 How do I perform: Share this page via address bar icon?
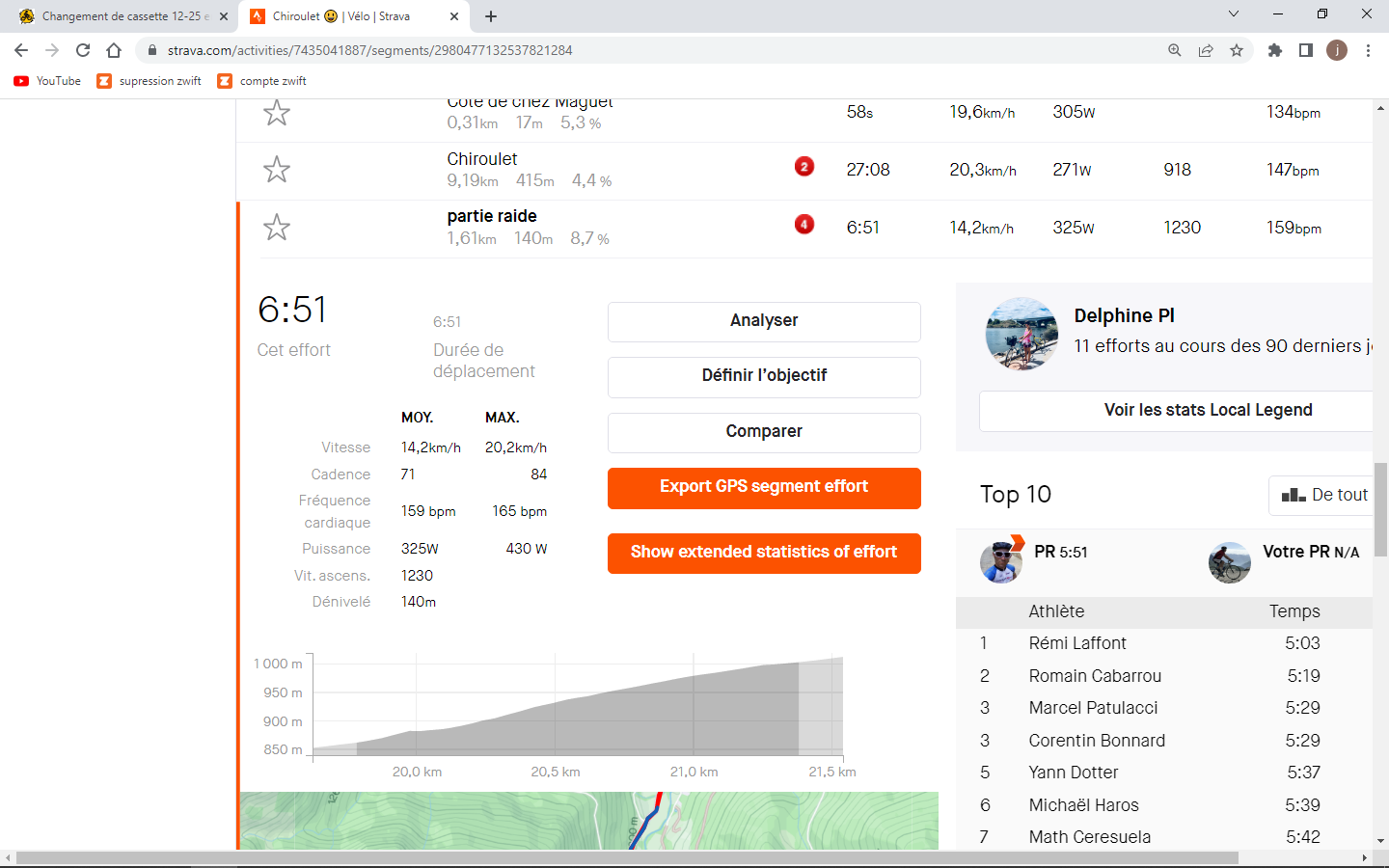[1206, 50]
